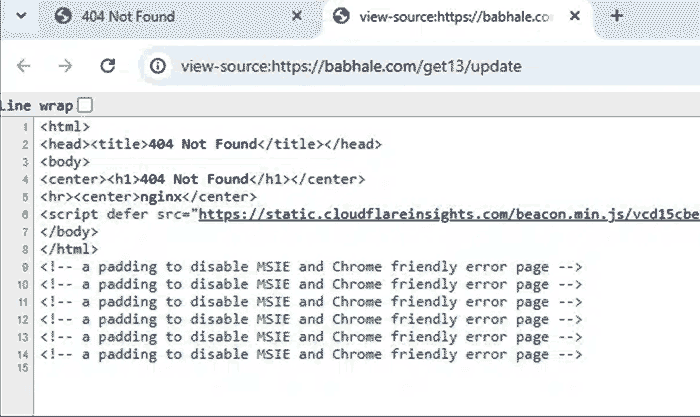The image size is (700, 417).
Task: Go back using the back arrow
Action: point(24,66)
